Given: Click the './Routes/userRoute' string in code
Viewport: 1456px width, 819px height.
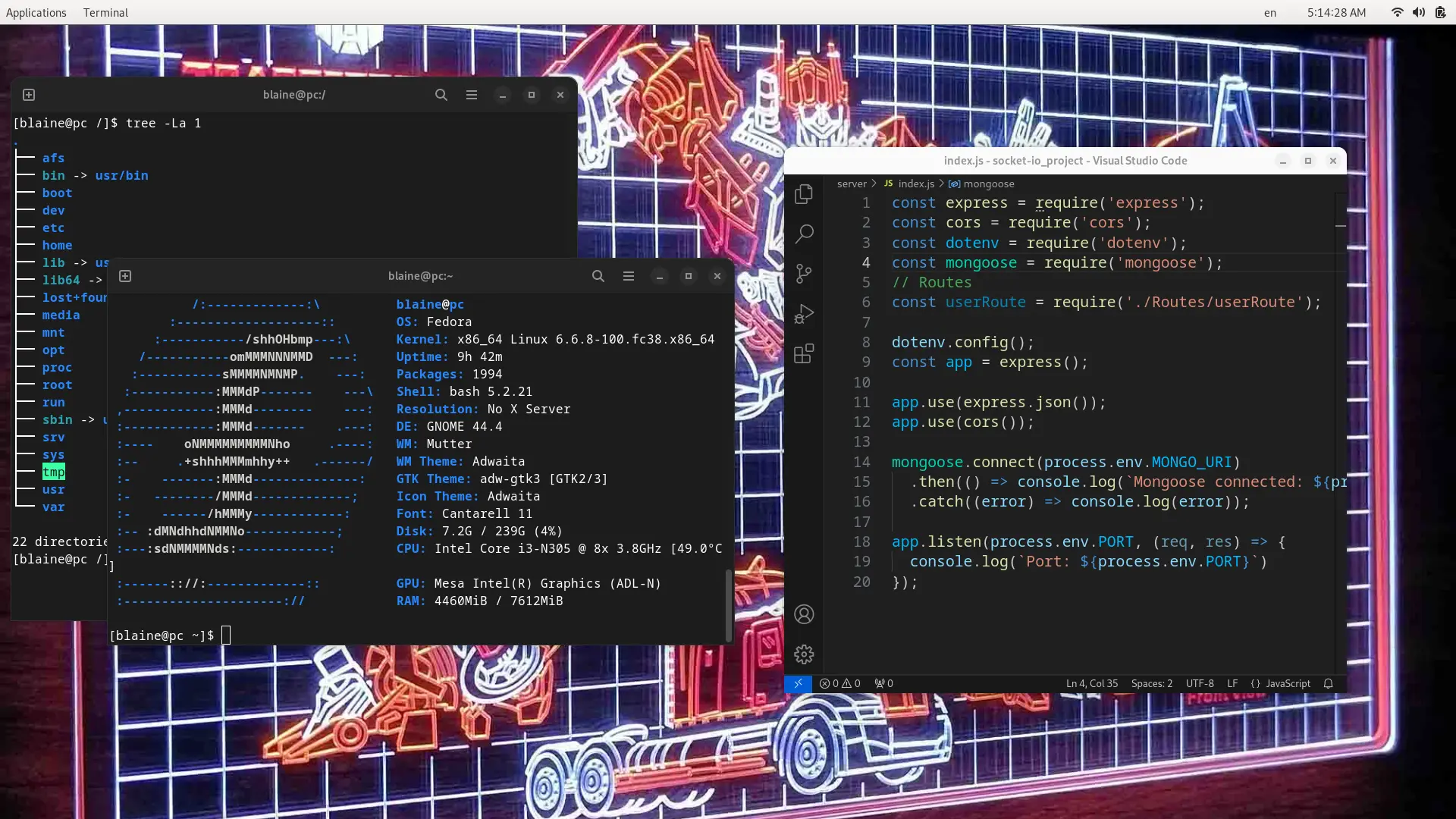Looking at the screenshot, I should tap(1214, 302).
